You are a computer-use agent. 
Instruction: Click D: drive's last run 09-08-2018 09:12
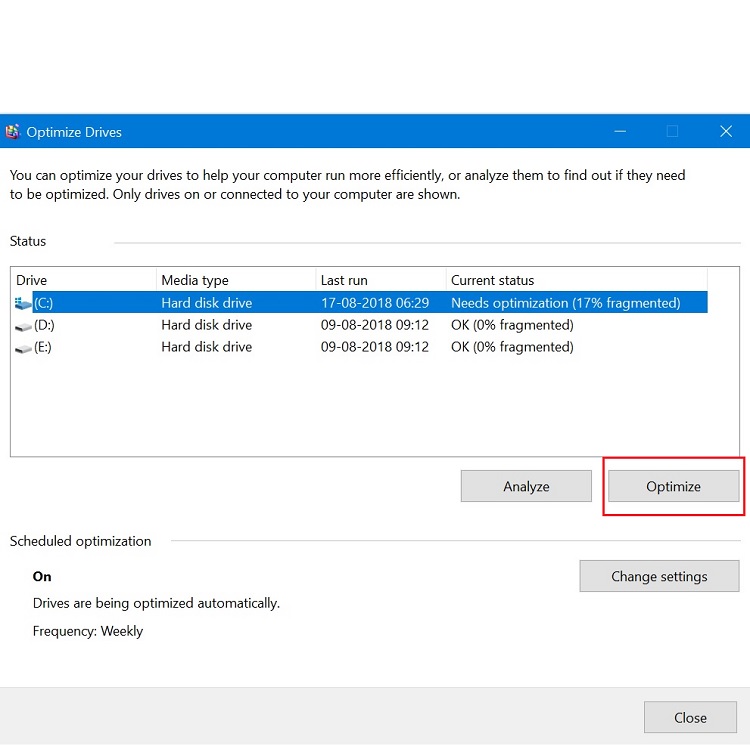pos(375,325)
